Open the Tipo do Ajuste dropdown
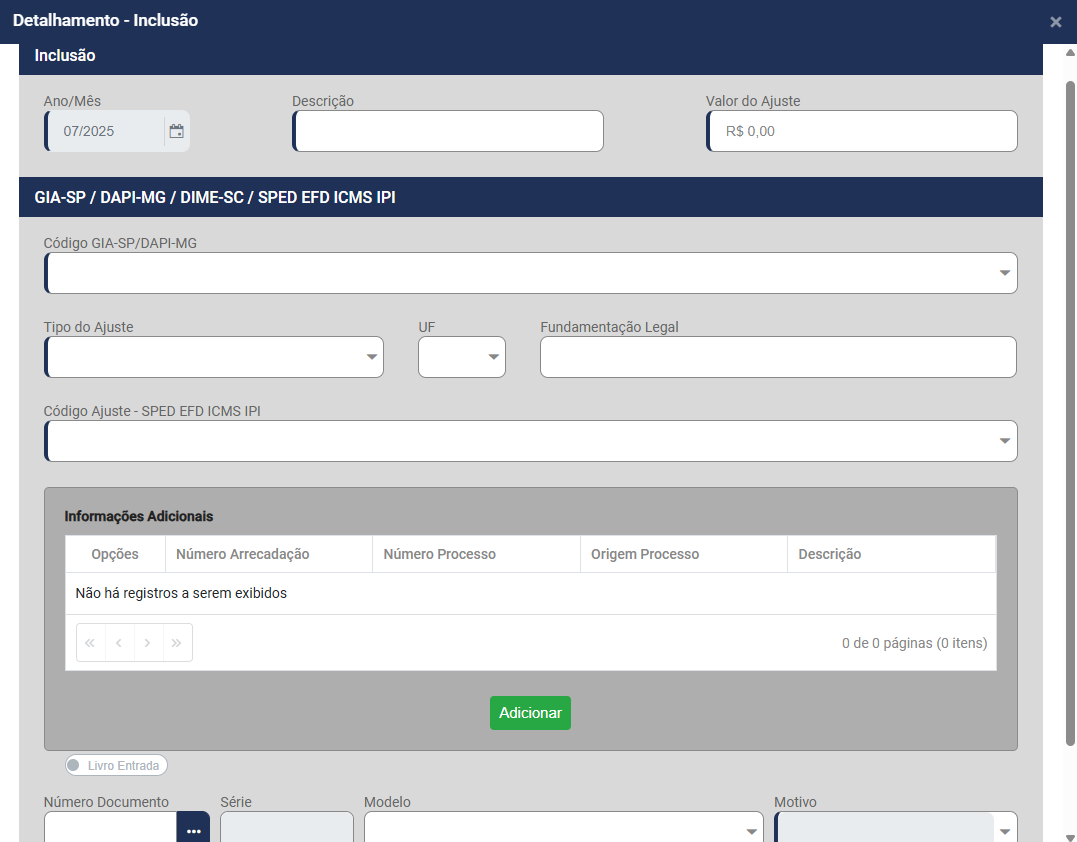 (x=372, y=357)
